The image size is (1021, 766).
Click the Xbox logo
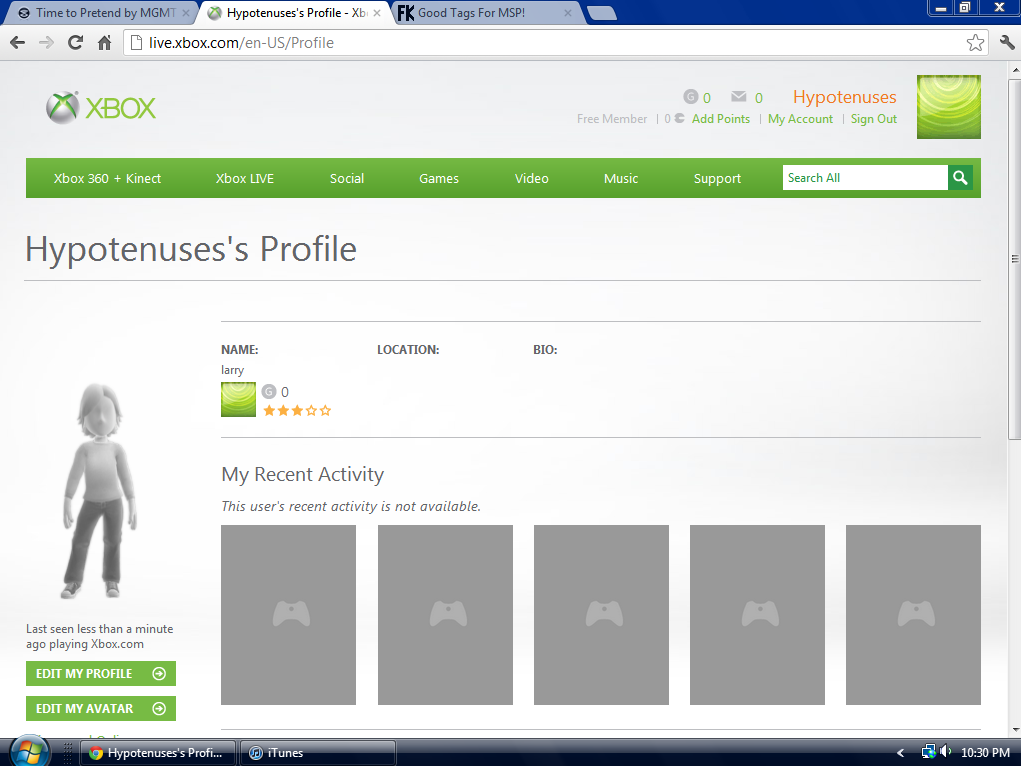pos(101,107)
